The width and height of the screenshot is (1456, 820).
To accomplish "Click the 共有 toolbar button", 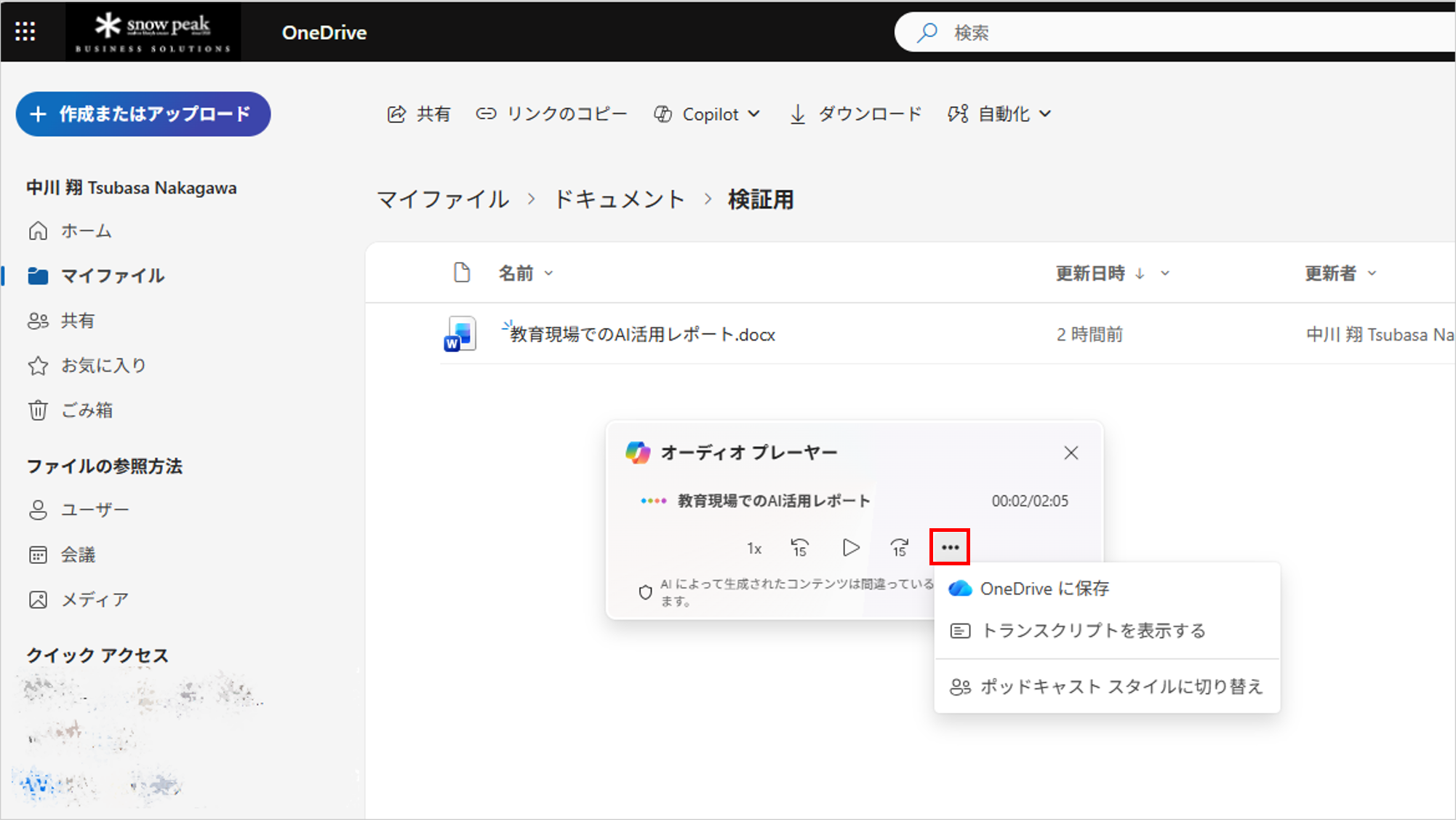I will [419, 114].
